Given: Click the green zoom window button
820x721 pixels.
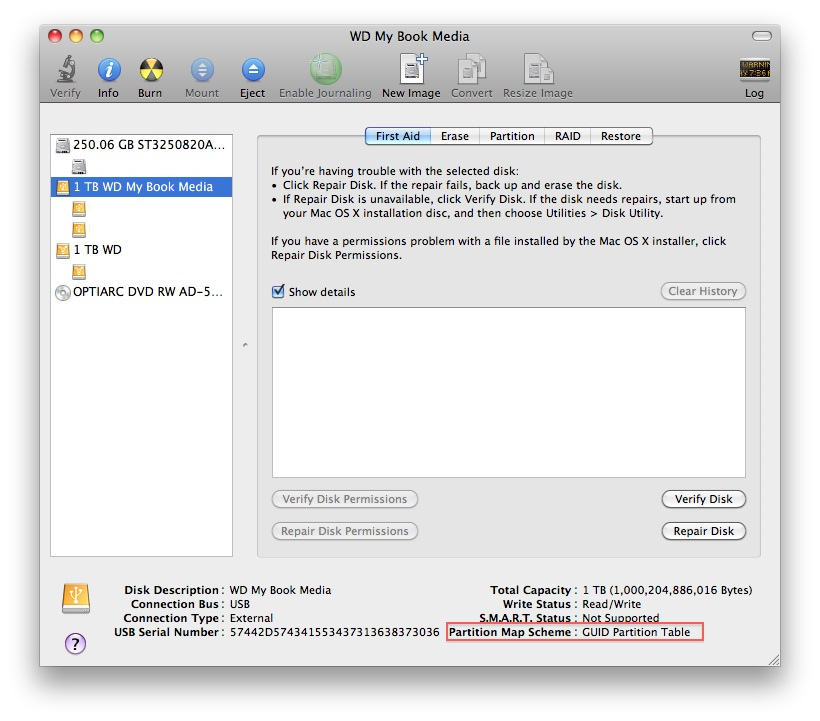Looking at the screenshot, I should click(x=97, y=36).
